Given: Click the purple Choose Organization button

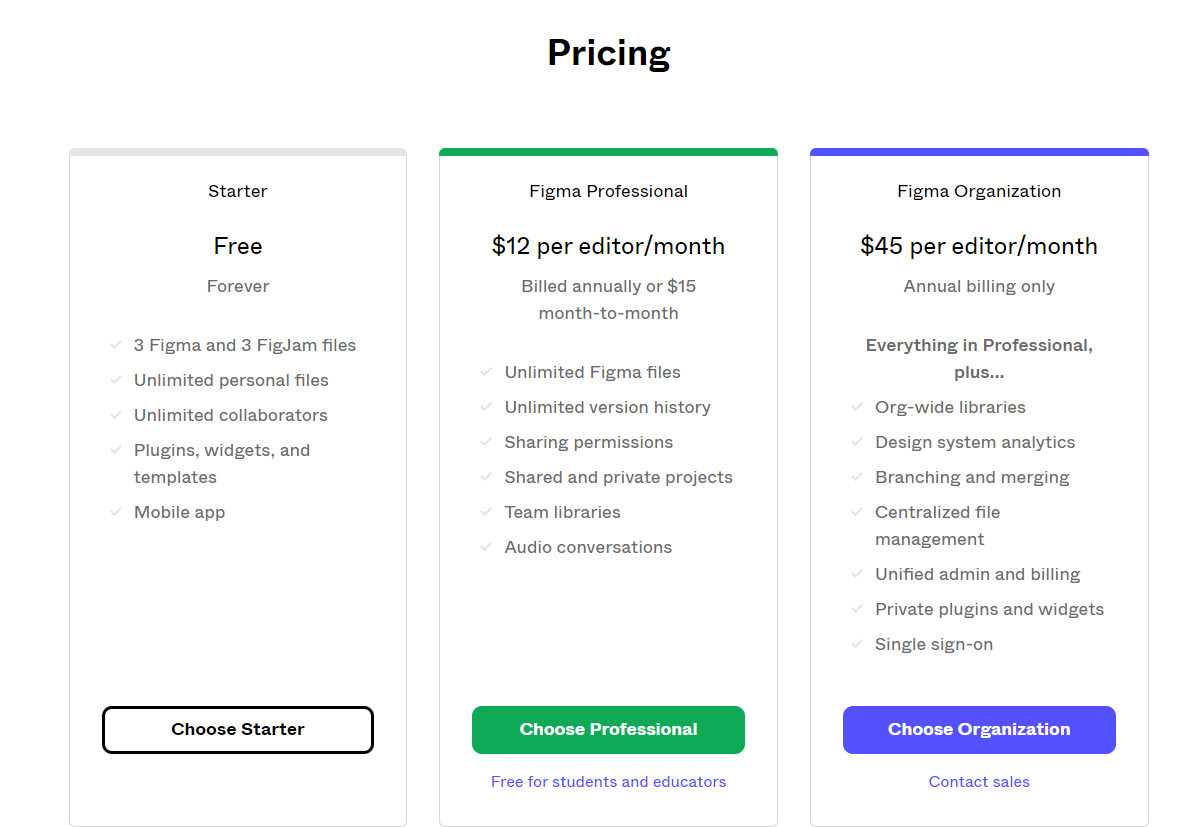Looking at the screenshot, I should pyautogui.click(x=979, y=729).
